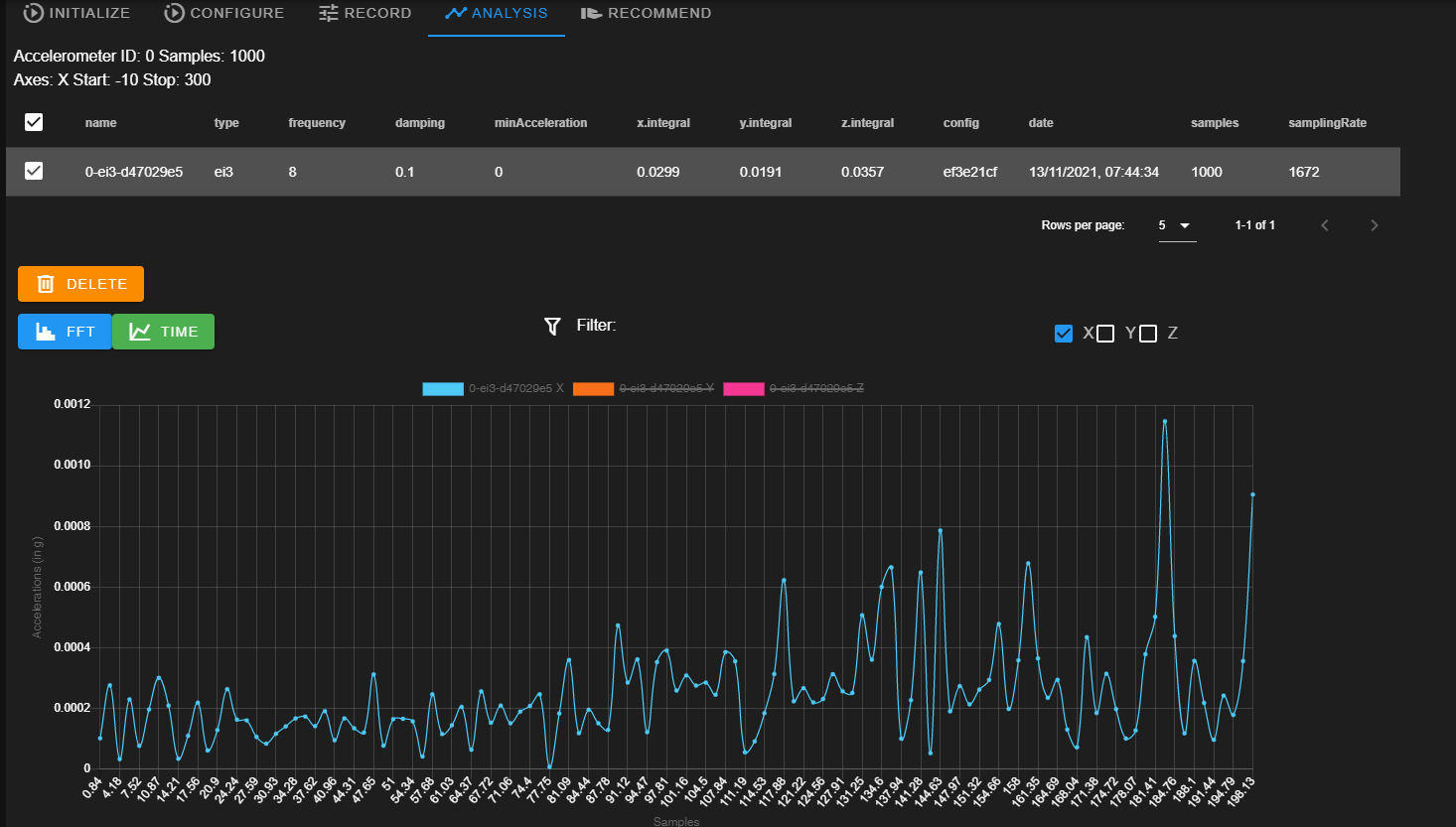The image size is (1456, 827).
Task: Uncheck the 0-ei3-d47029e5 row checkbox
Action: pos(34,171)
